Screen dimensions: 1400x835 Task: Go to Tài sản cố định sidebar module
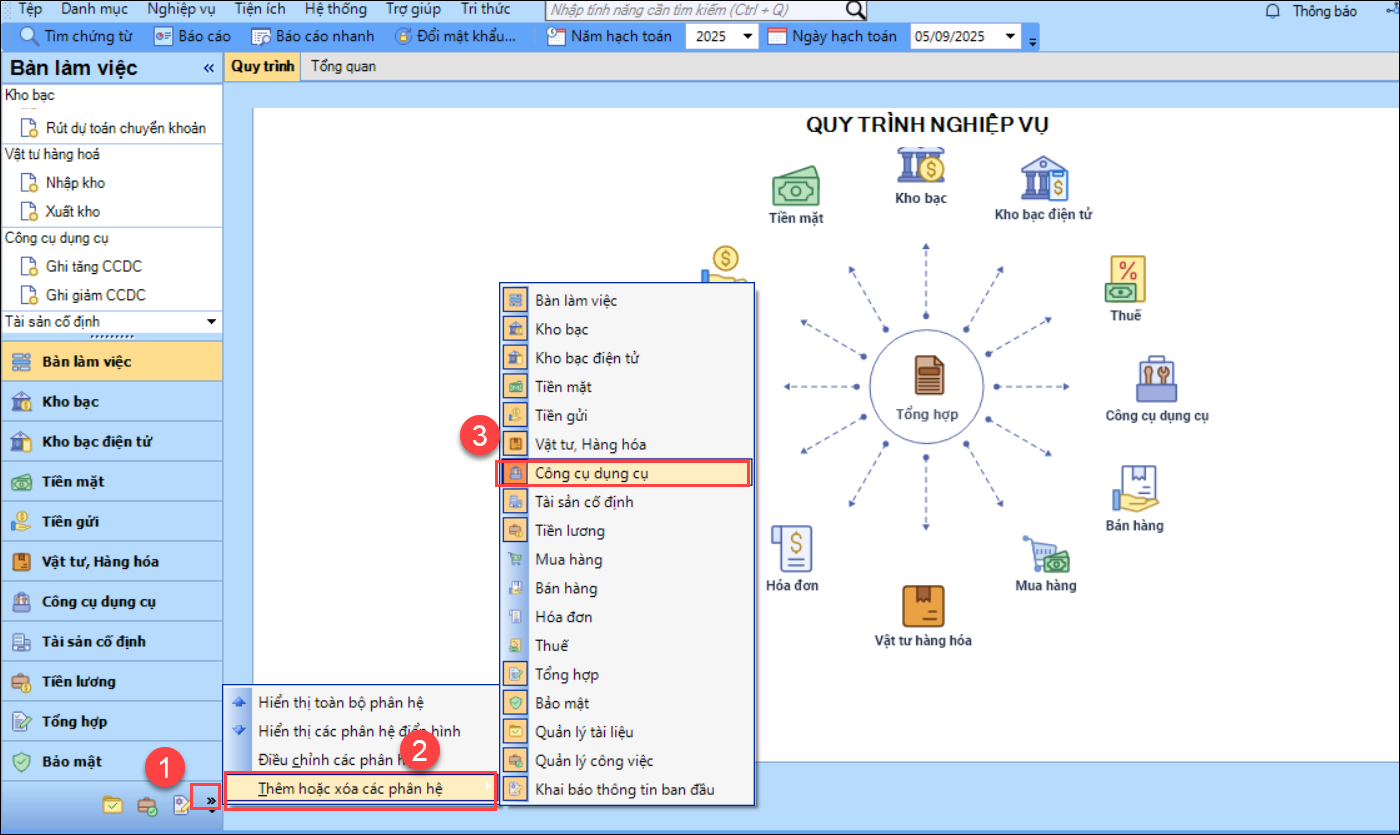(112, 641)
